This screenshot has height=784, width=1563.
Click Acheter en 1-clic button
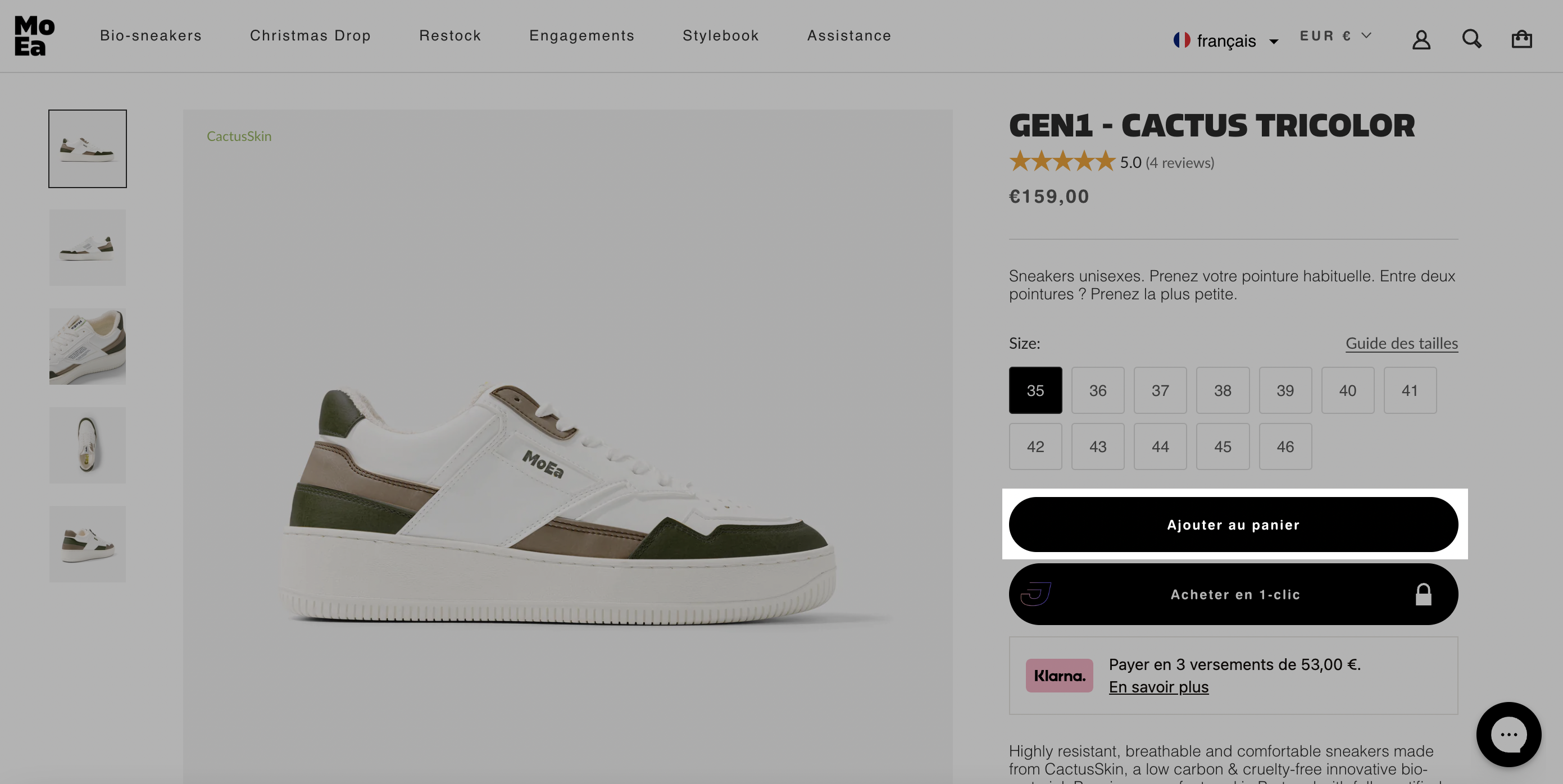click(x=1233, y=594)
